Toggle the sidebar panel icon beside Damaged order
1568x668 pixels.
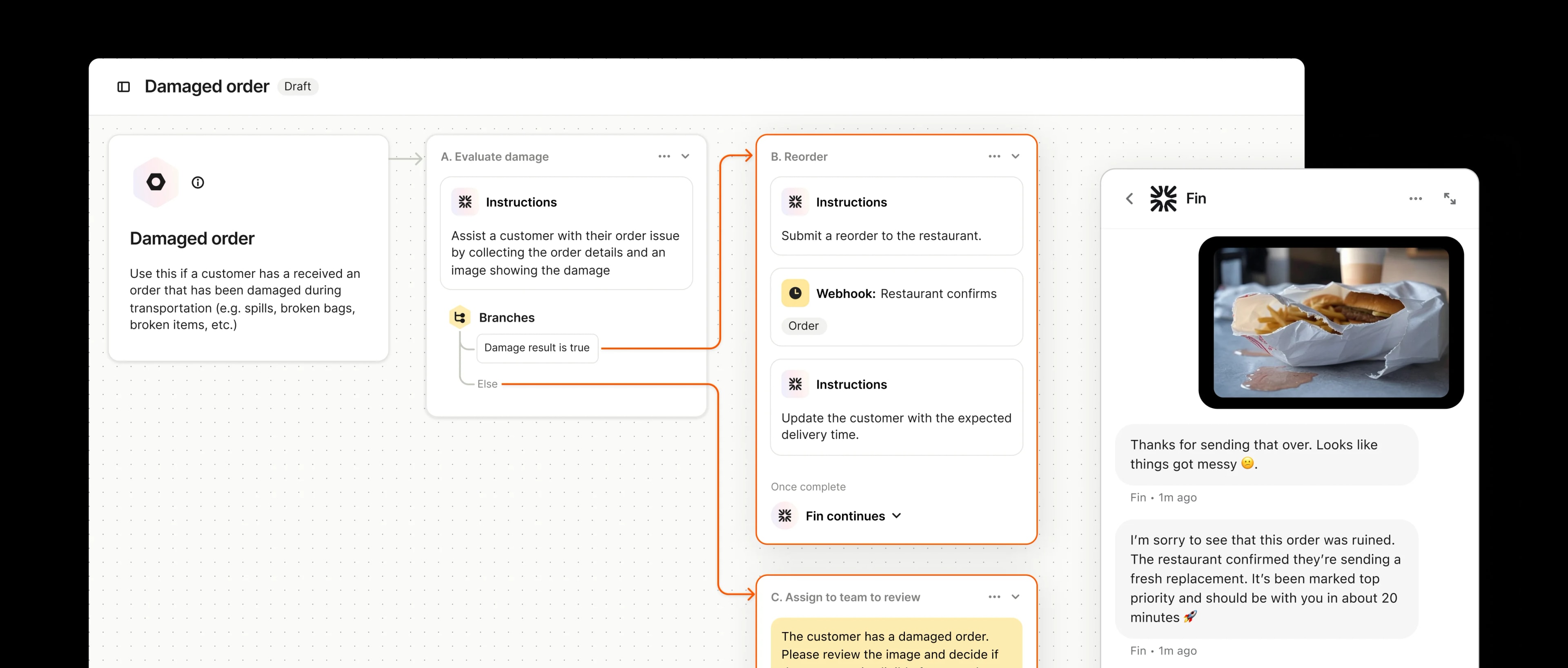(x=124, y=87)
